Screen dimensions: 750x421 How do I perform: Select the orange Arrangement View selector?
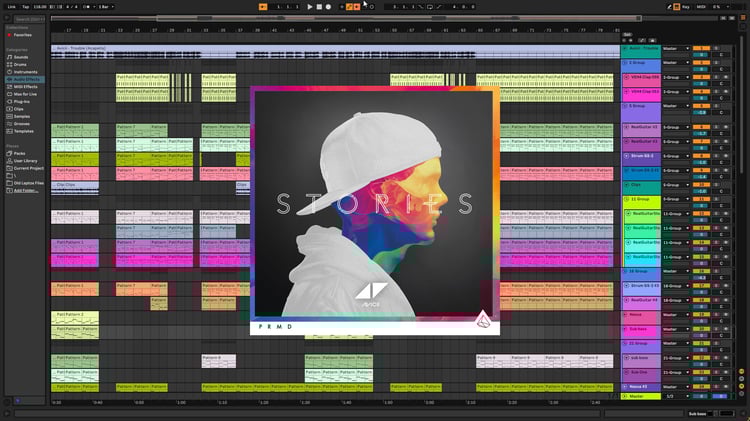coord(743,17)
